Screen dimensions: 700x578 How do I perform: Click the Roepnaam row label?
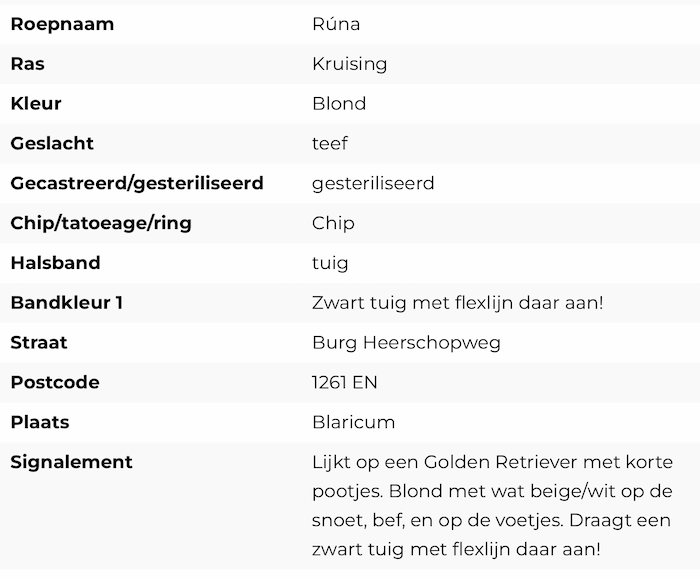[62, 24]
